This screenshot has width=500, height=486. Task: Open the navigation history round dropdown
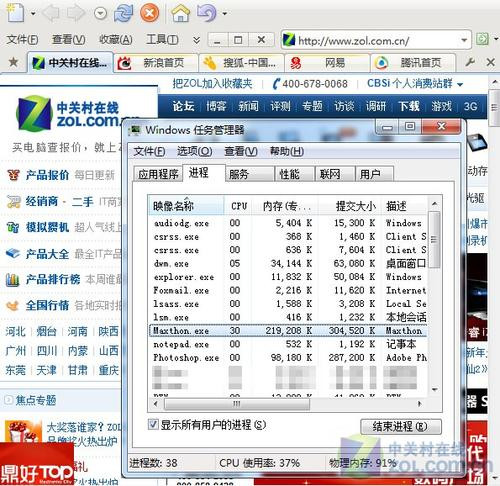click(x=100, y=13)
